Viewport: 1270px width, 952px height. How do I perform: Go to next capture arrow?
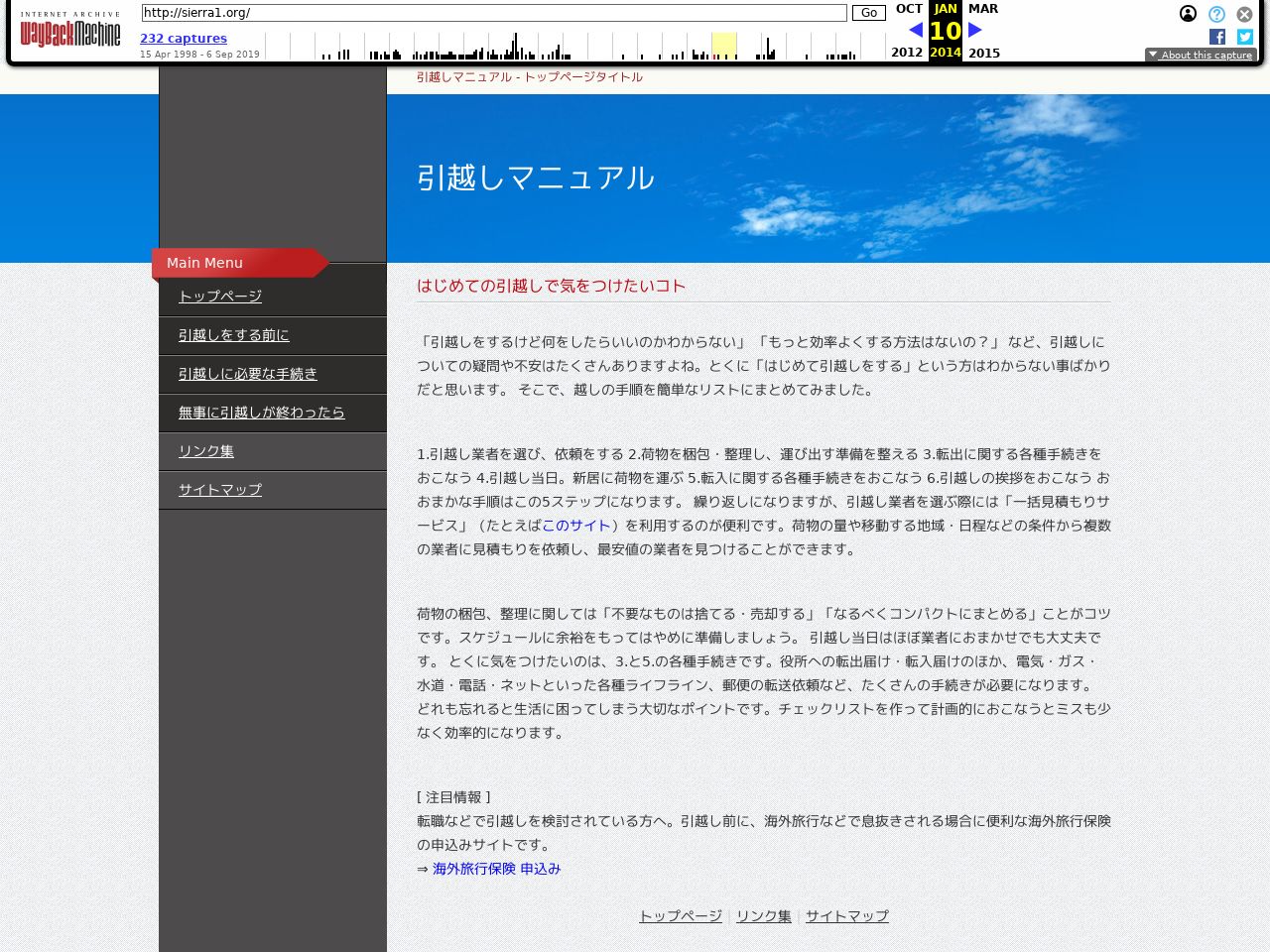975,30
